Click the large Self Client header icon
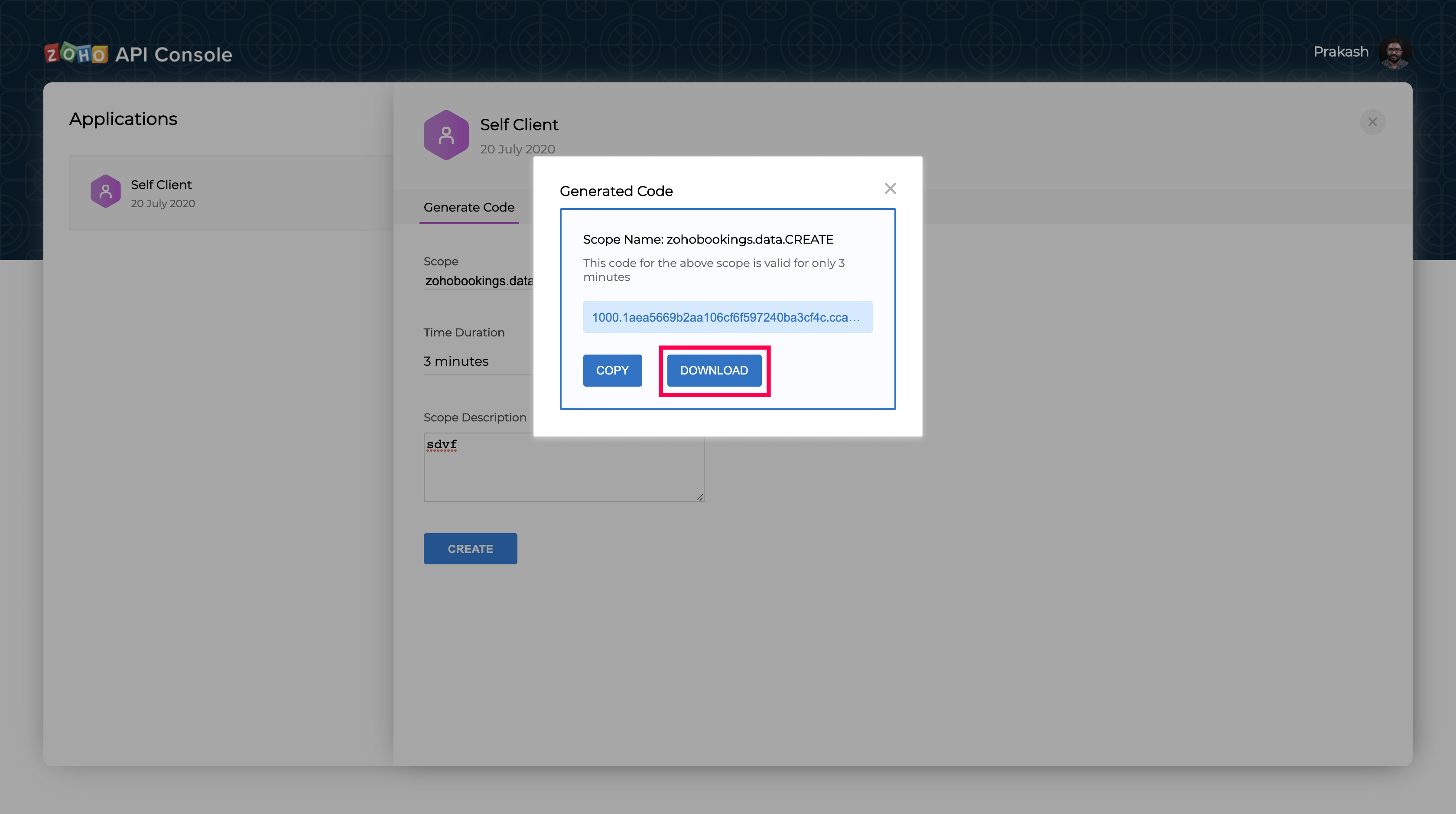 point(446,135)
